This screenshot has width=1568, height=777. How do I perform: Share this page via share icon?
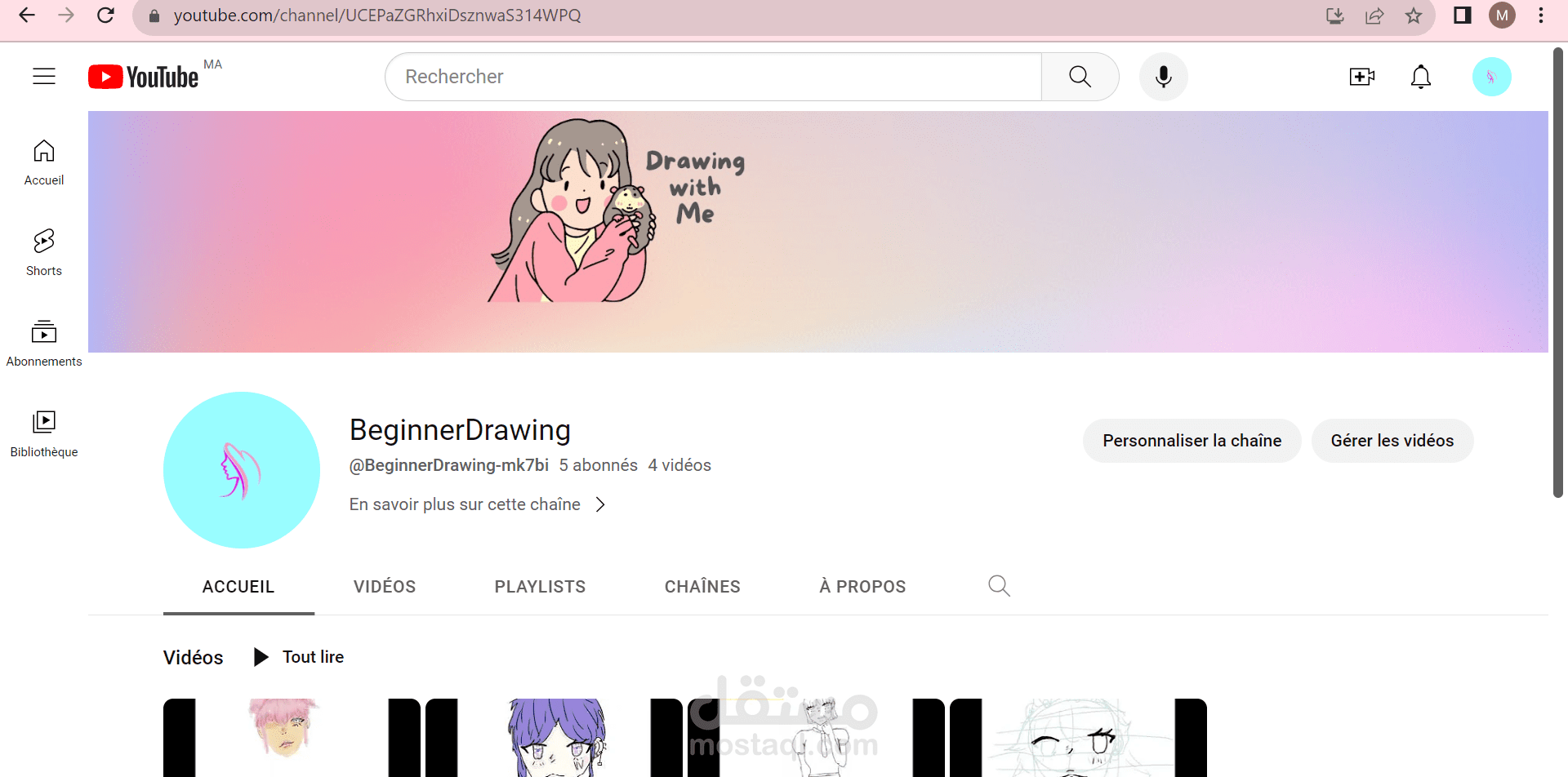click(x=1374, y=16)
